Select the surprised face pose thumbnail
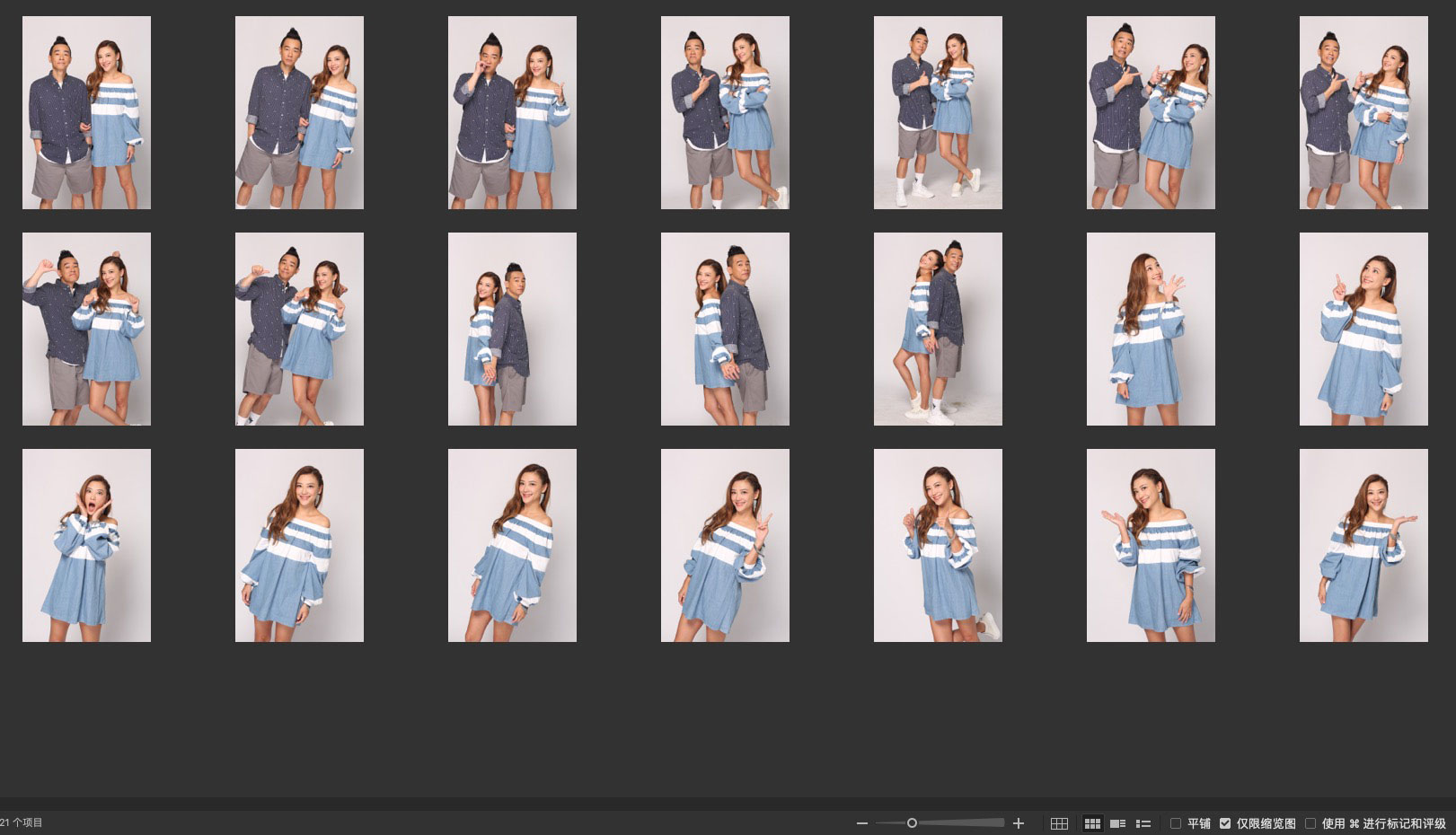The width and height of the screenshot is (1456, 835). click(86, 545)
